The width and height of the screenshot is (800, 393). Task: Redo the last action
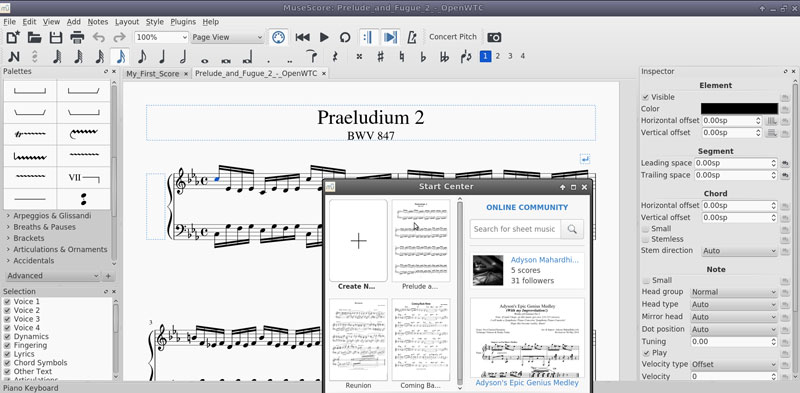[x=119, y=37]
